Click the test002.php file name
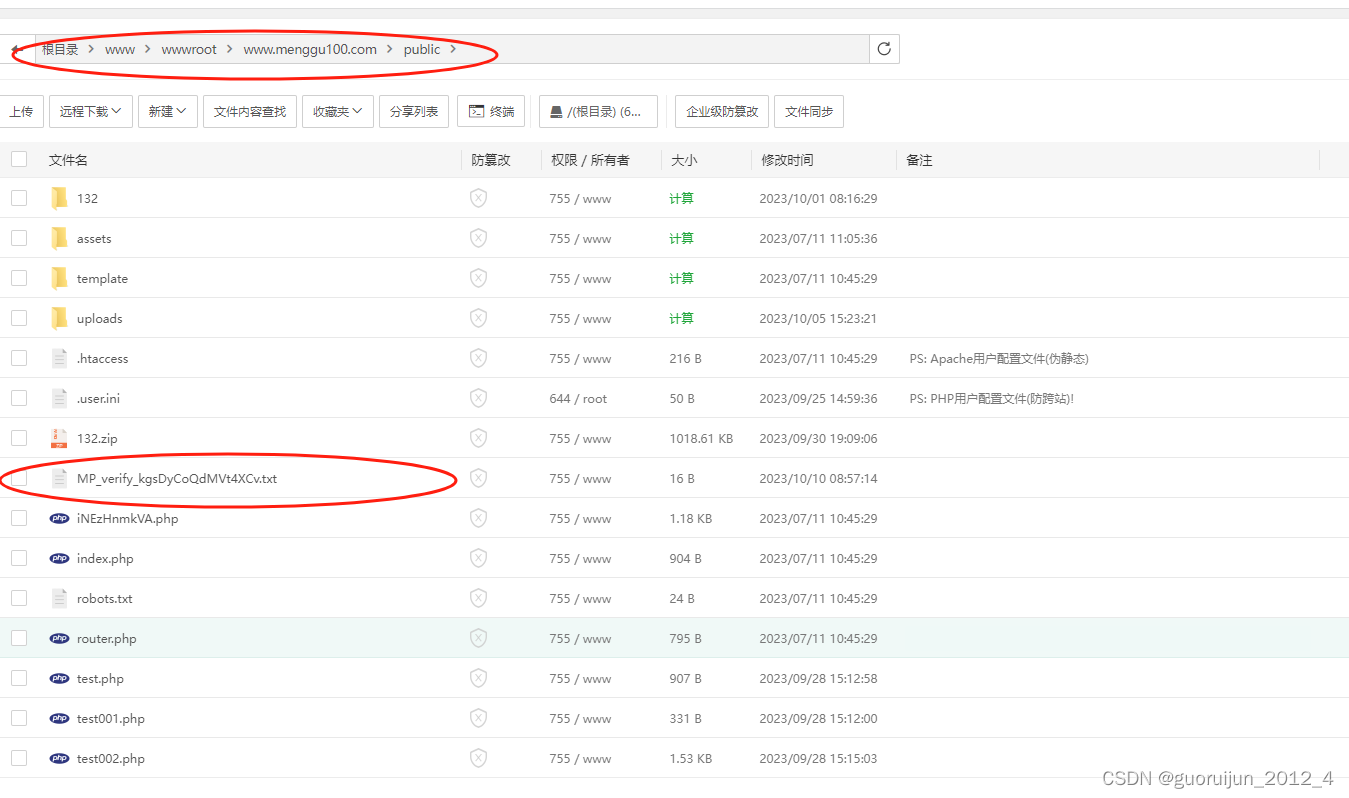Image resolution: width=1349 pixels, height=798 pixels. click(x=111, y=758)
